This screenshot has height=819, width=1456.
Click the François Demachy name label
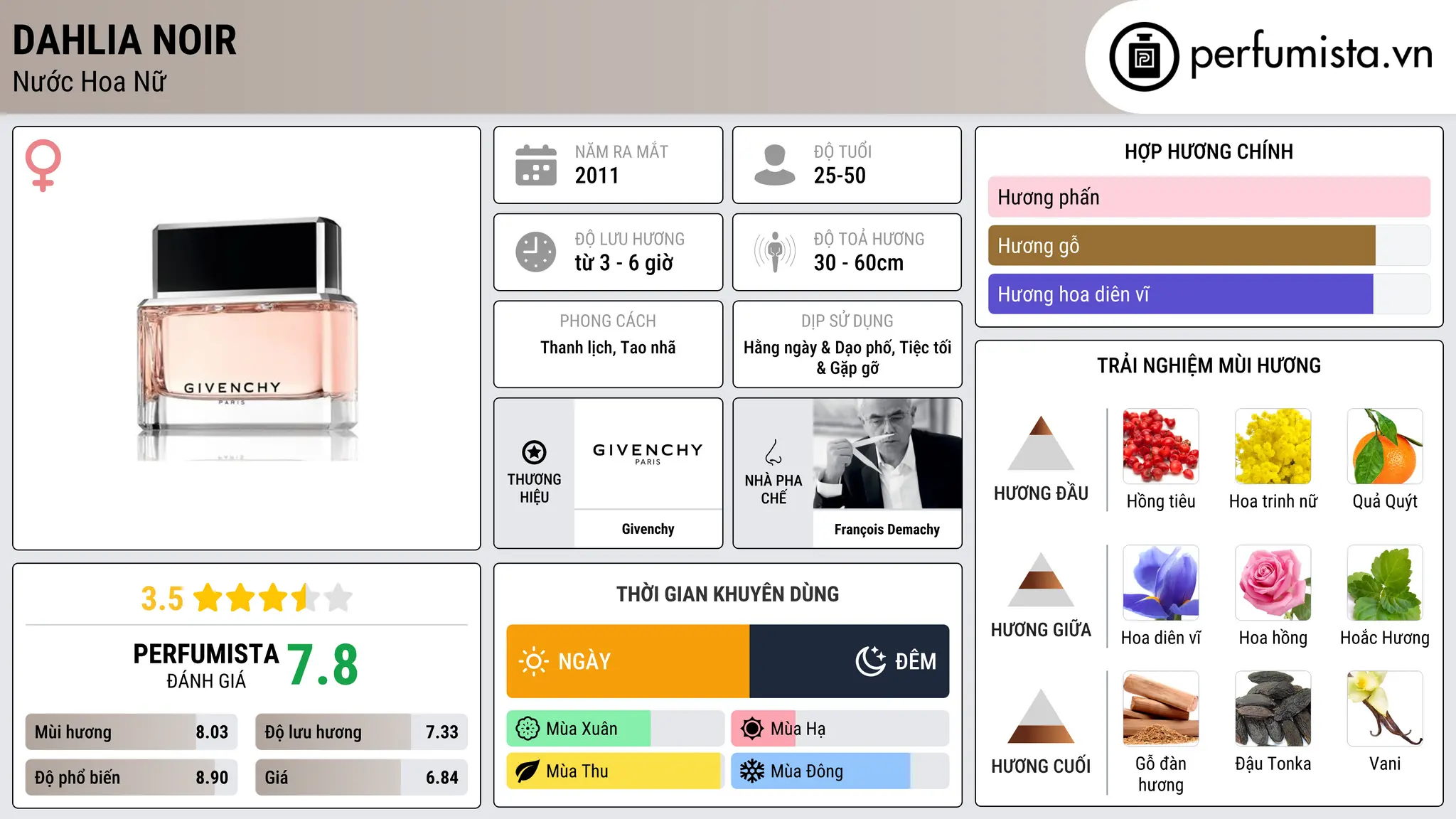tap(887, 530)
